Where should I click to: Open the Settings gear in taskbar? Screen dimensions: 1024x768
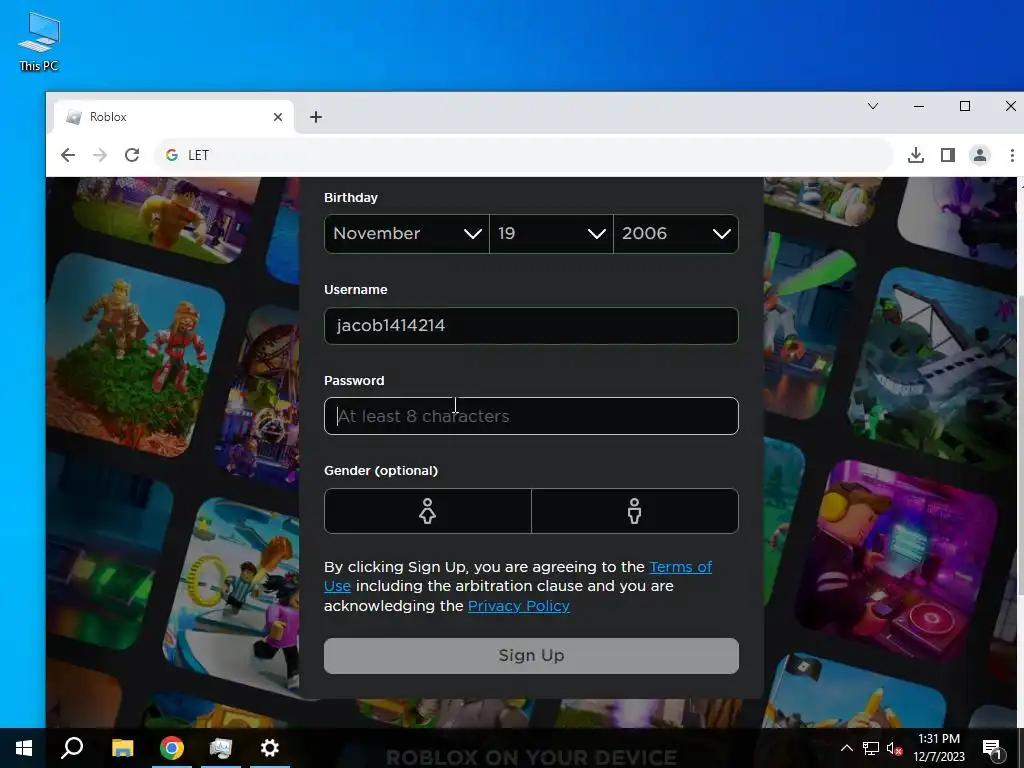[x=270, y=748]
